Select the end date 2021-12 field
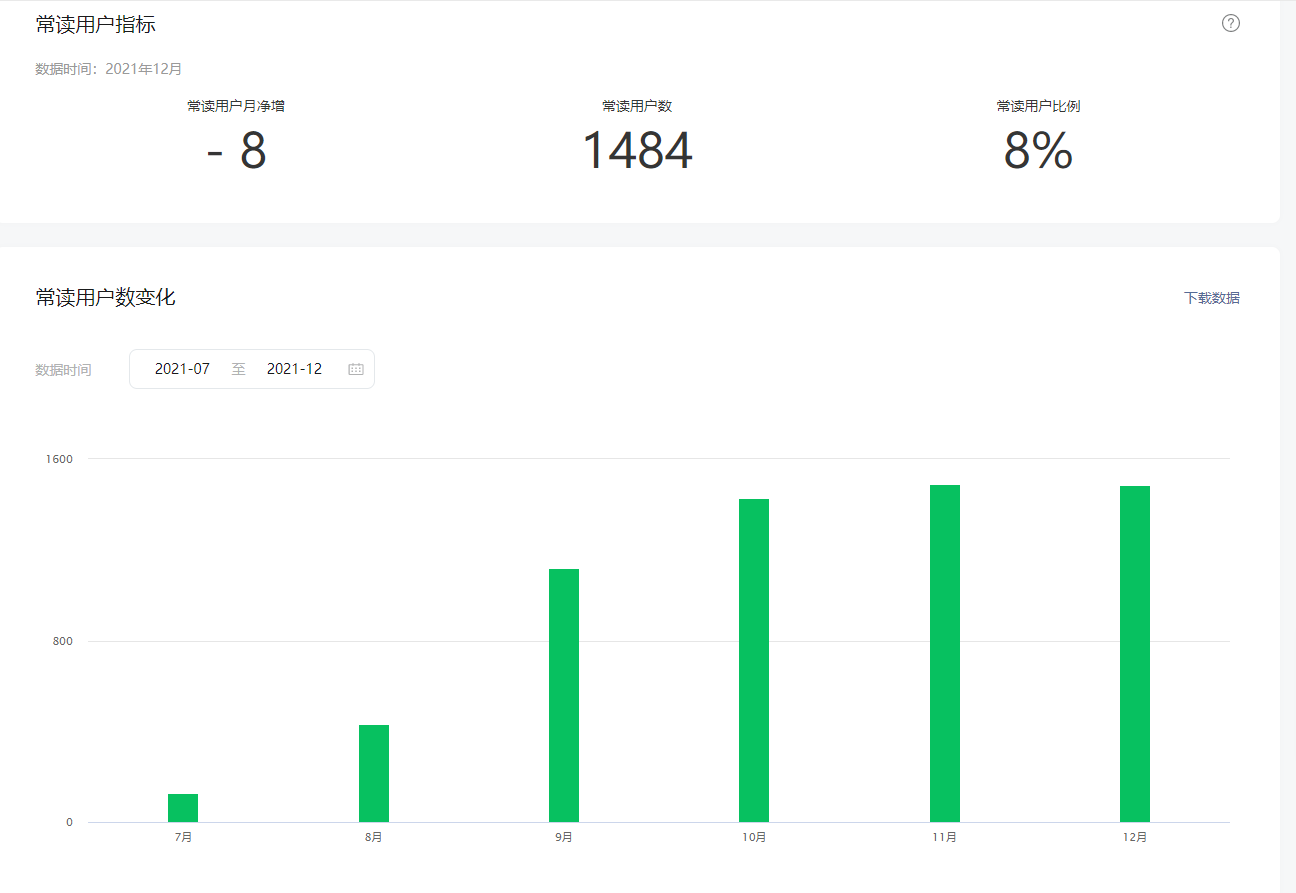The image size is (1296, 893). click(294, 369)
